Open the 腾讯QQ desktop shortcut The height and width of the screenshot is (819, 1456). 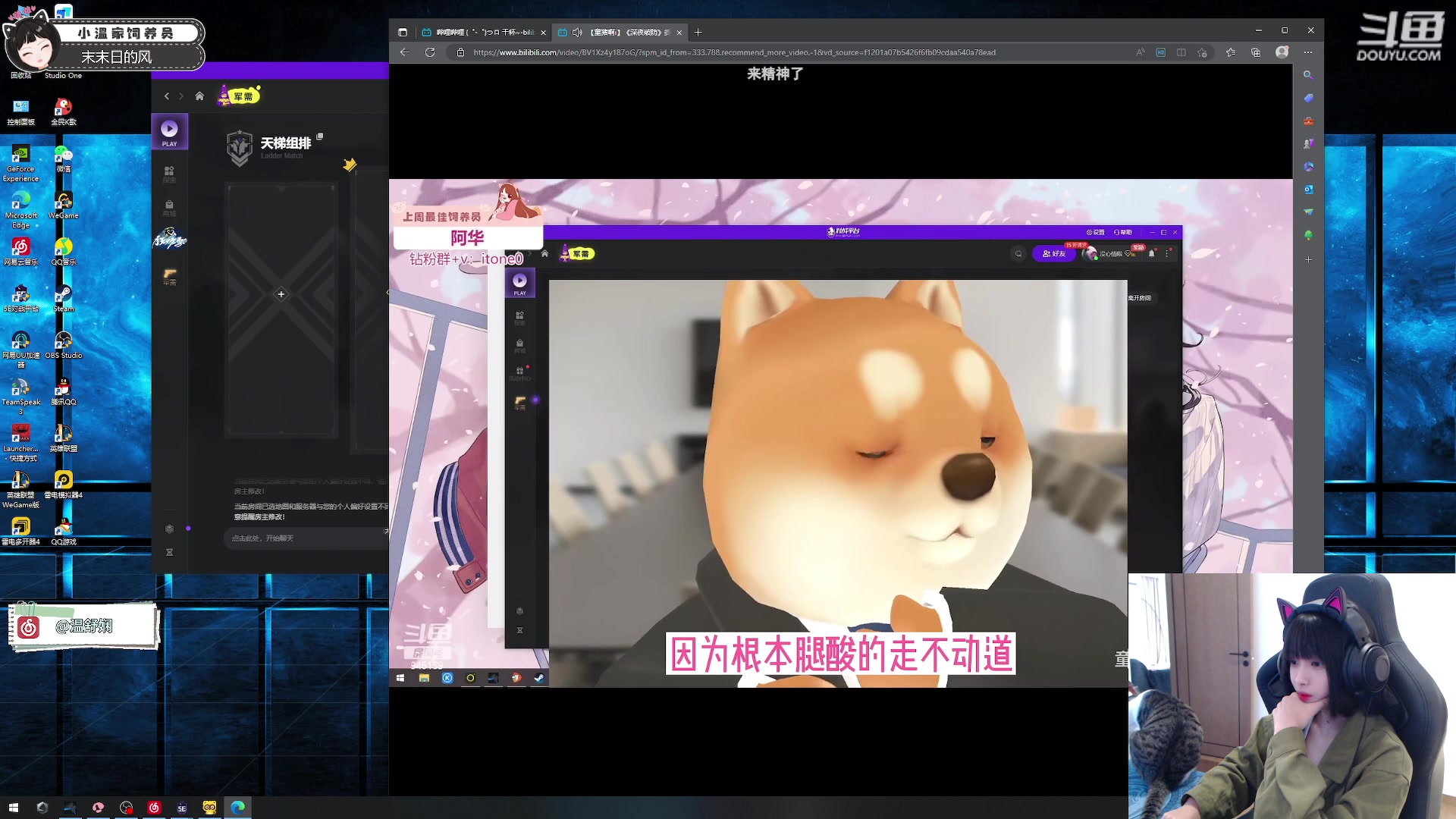pos(64,392)
